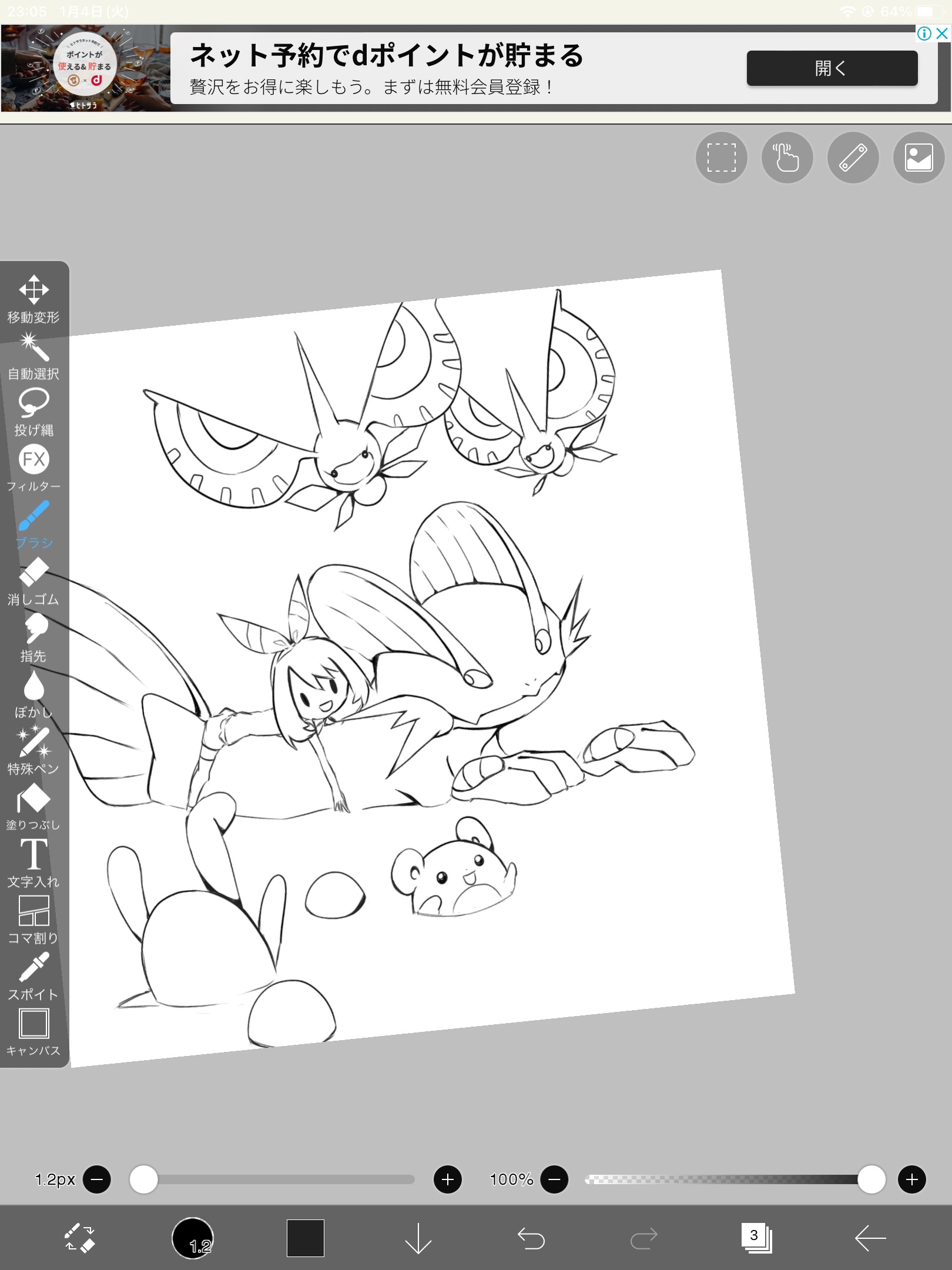Image resolution: width=952 pixels, height=1270 pixels.
Task: Choose the 塗りつぶし bucket fill tool
Action: tap(33, 807)
